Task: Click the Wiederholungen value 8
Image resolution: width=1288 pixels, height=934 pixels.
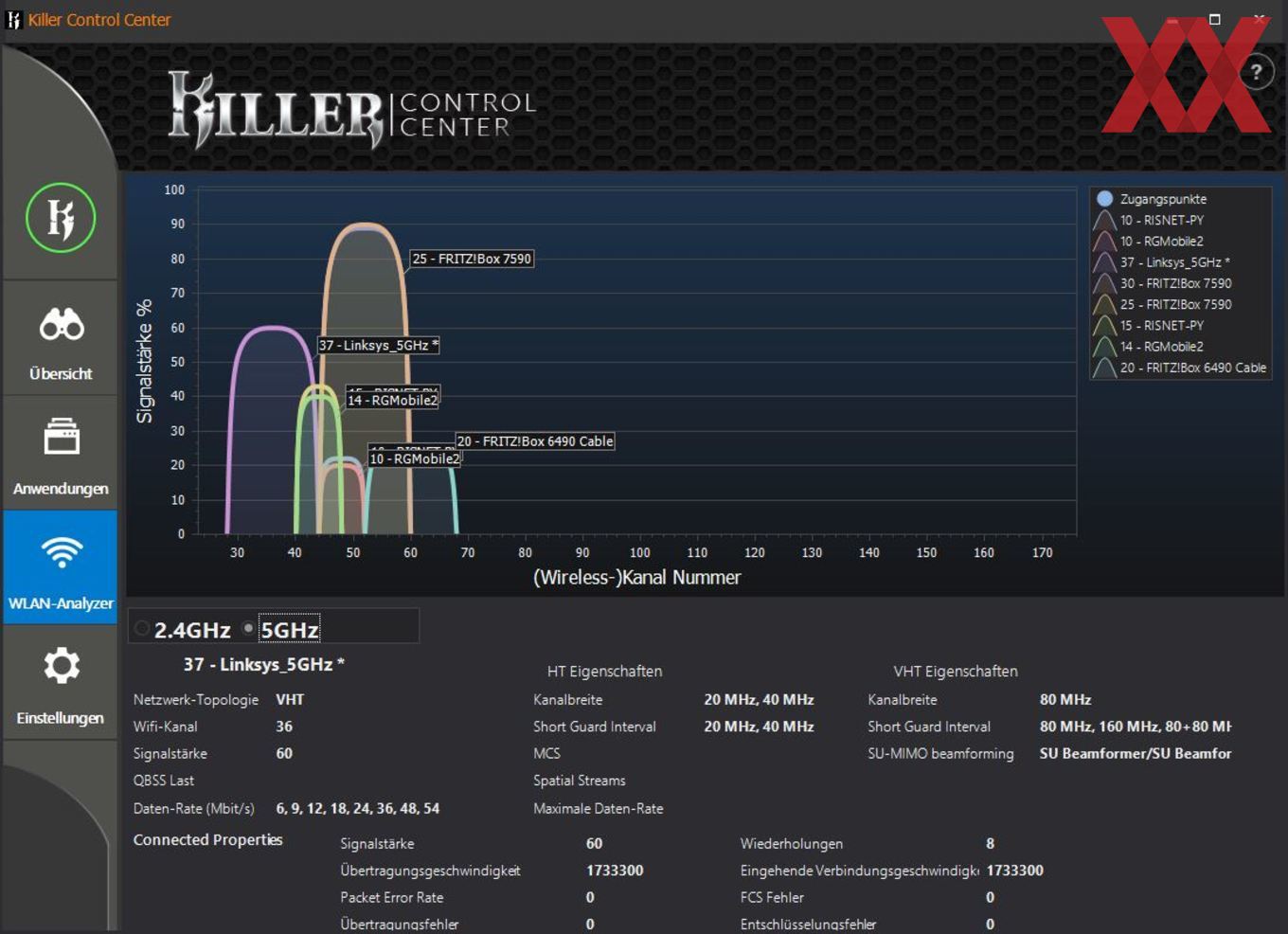Action: 990,844
